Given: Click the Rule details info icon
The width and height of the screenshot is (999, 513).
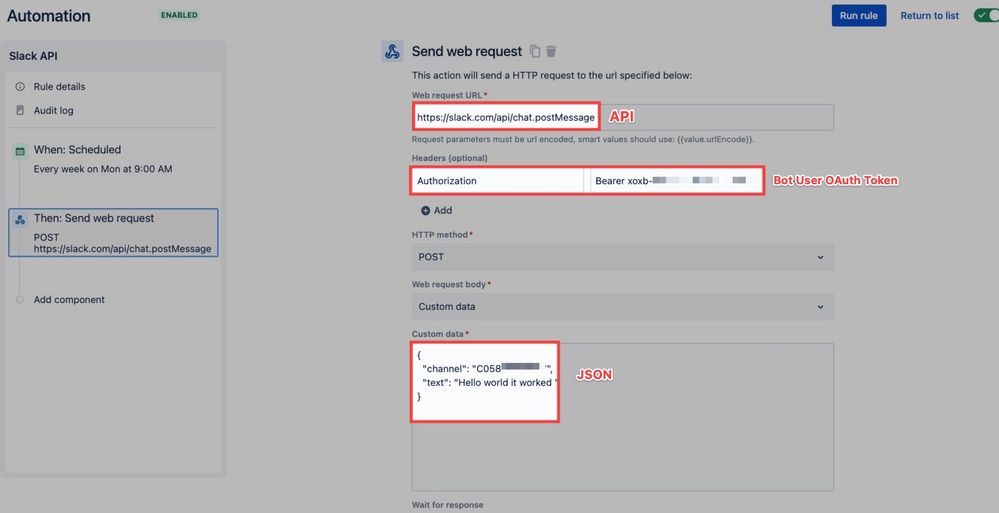Looking at the screenshot, I should click(x=20, y=87).
